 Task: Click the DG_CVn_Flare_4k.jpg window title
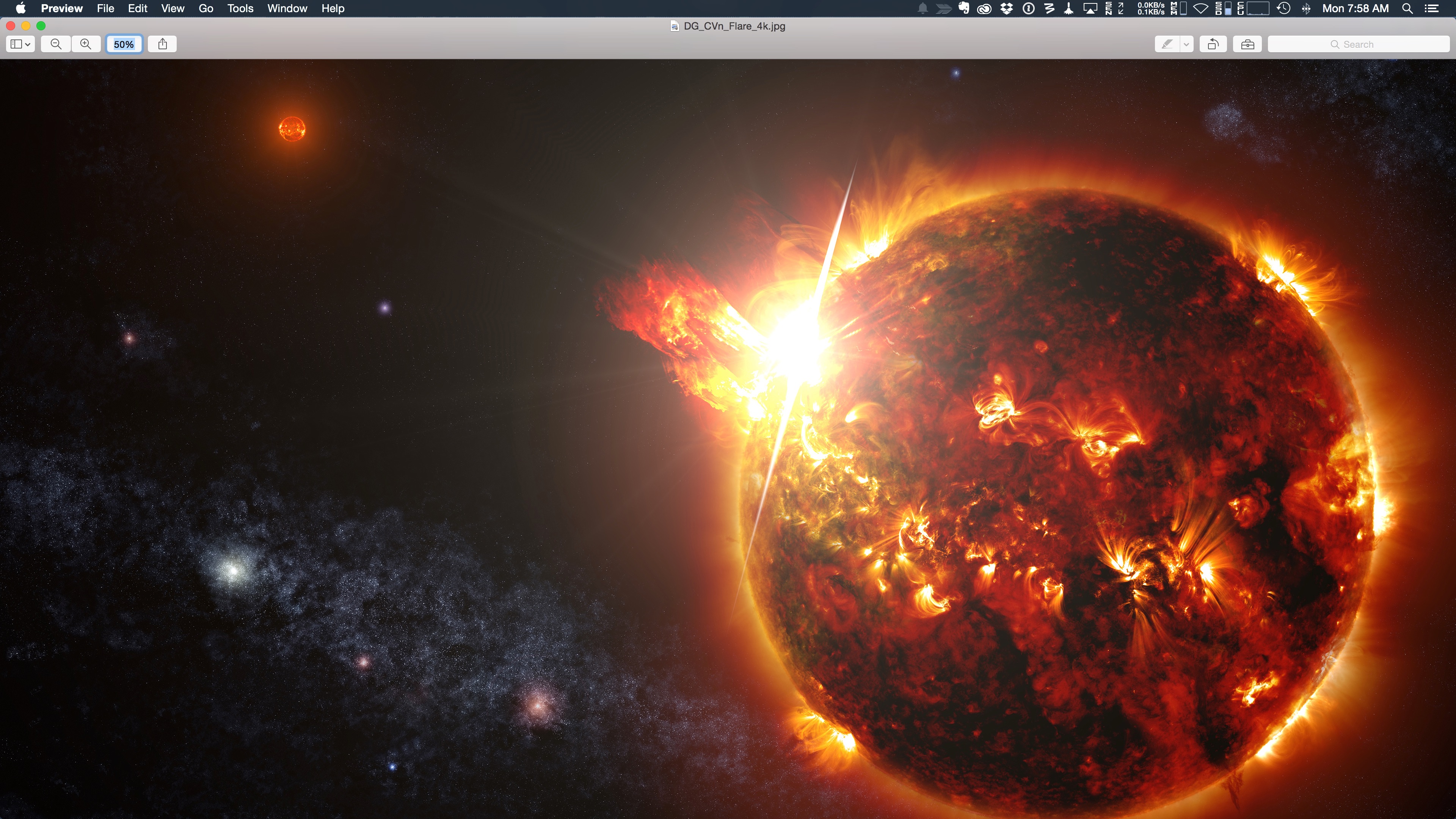tap(734, 26)
